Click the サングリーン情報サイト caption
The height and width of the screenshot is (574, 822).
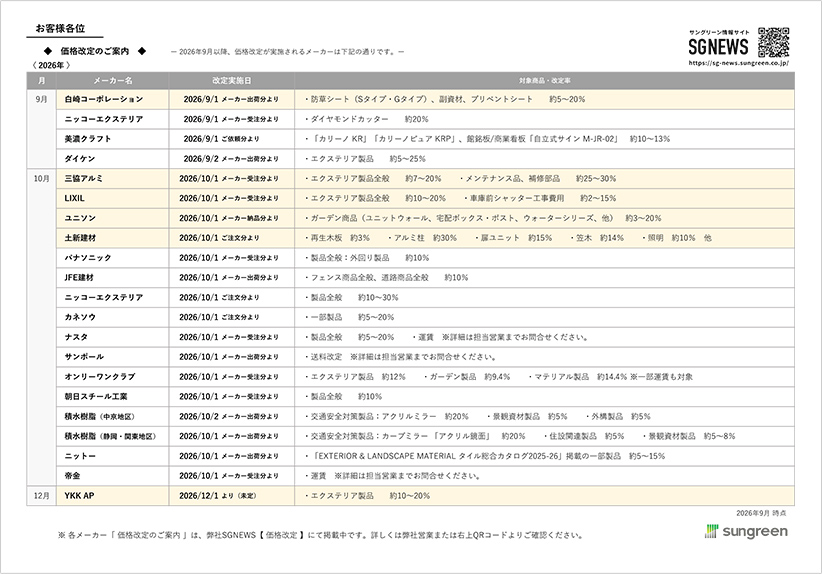[719, 33]
